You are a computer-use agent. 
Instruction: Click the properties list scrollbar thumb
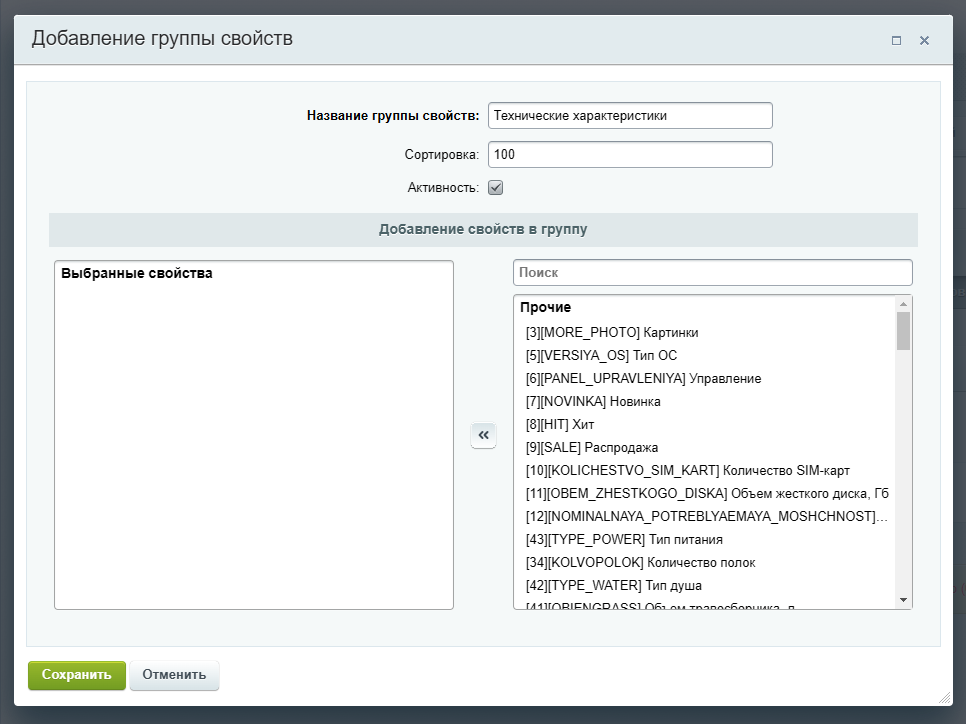pyautogui.click(x=903, y=331)
